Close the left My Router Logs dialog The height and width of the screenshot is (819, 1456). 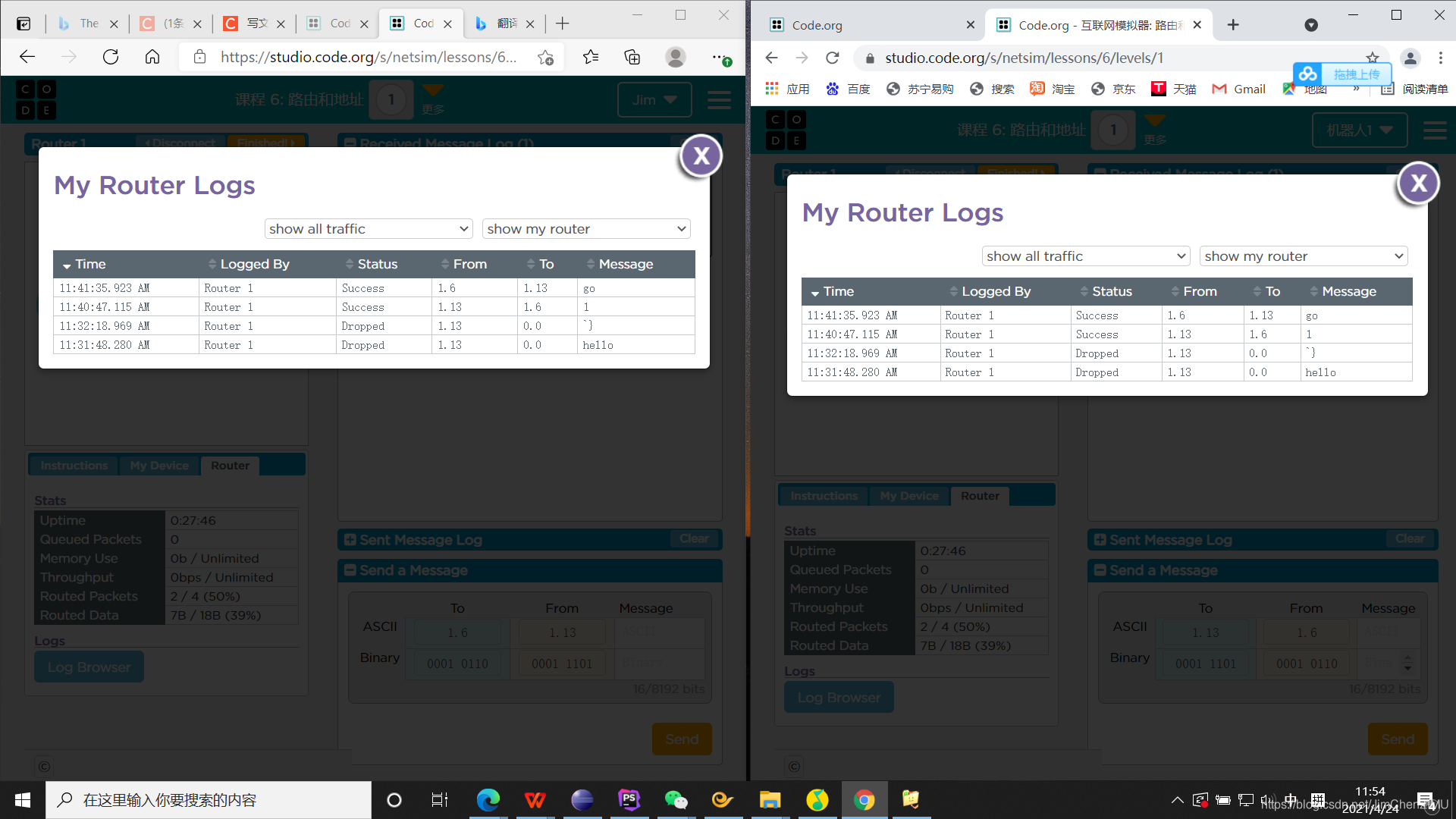tap(701, 156)
